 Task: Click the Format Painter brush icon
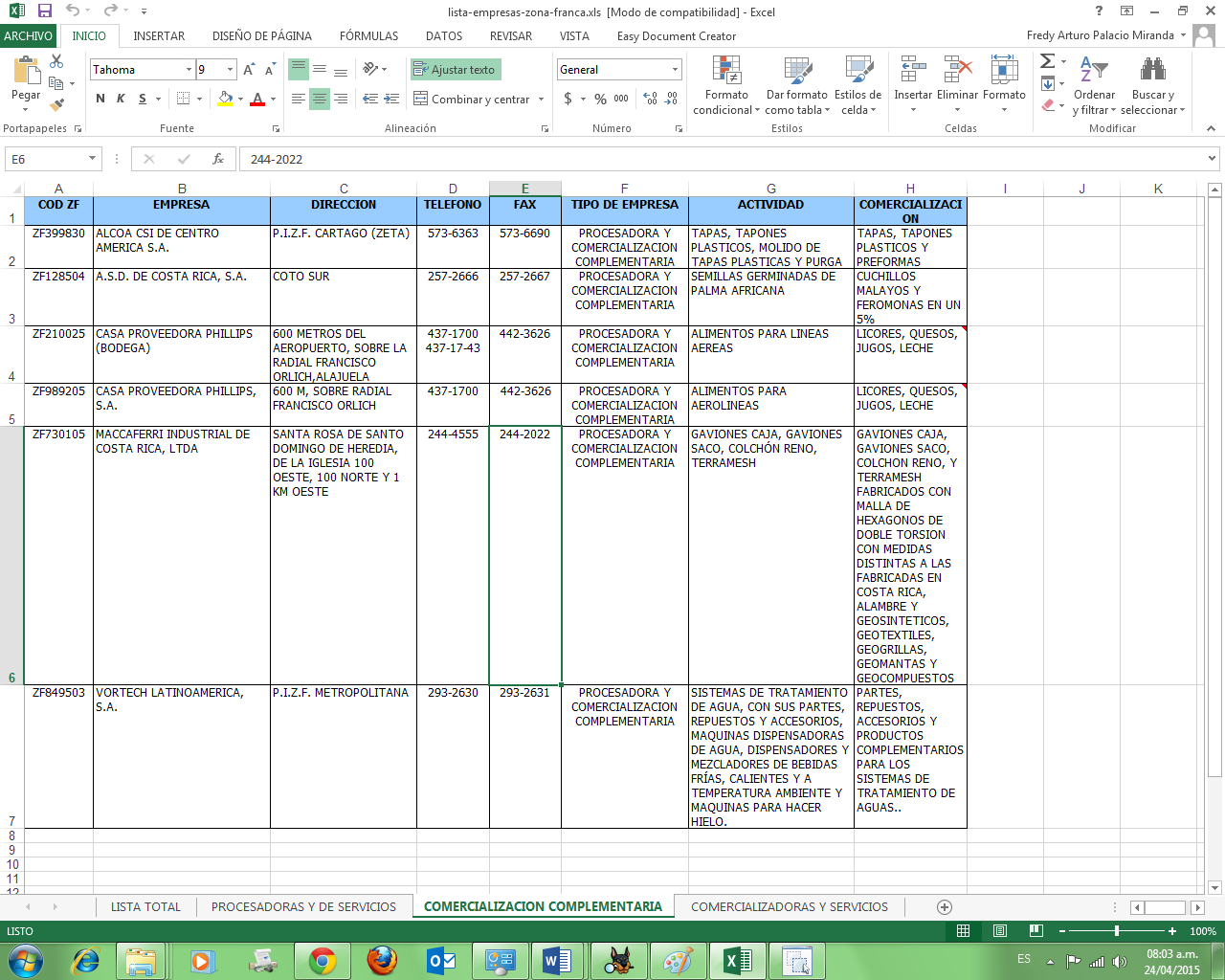[56, 103]
